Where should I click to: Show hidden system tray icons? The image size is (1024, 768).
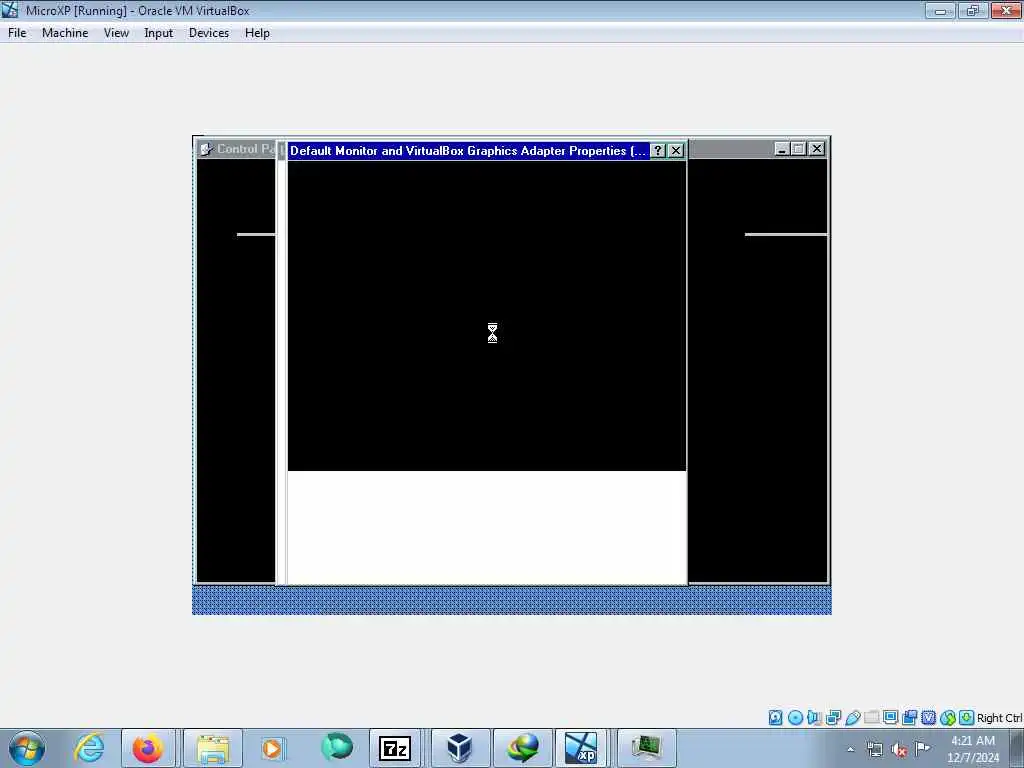pyautogui.click(x=850, y=750)
